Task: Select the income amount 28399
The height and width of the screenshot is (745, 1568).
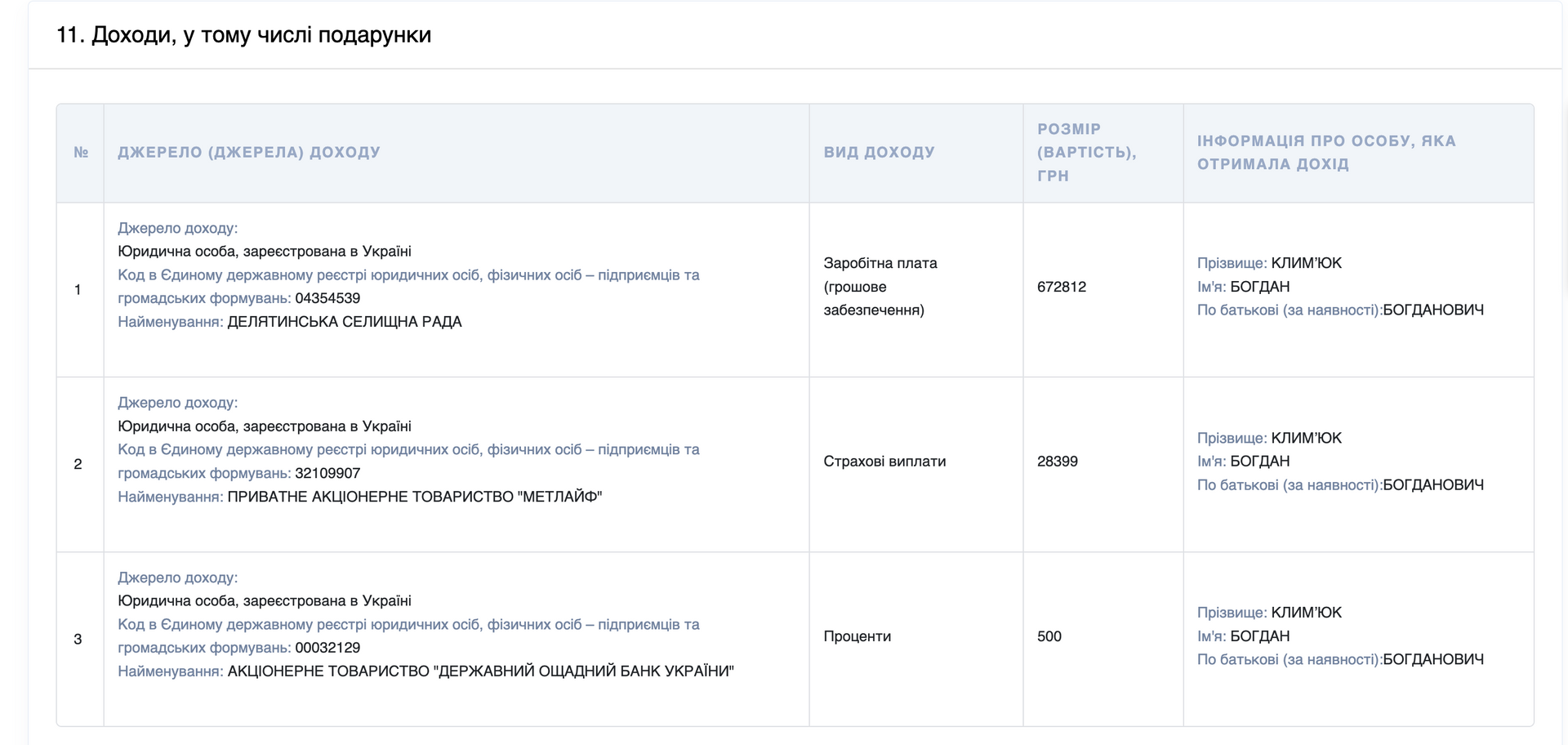Action: (1058, 462)
